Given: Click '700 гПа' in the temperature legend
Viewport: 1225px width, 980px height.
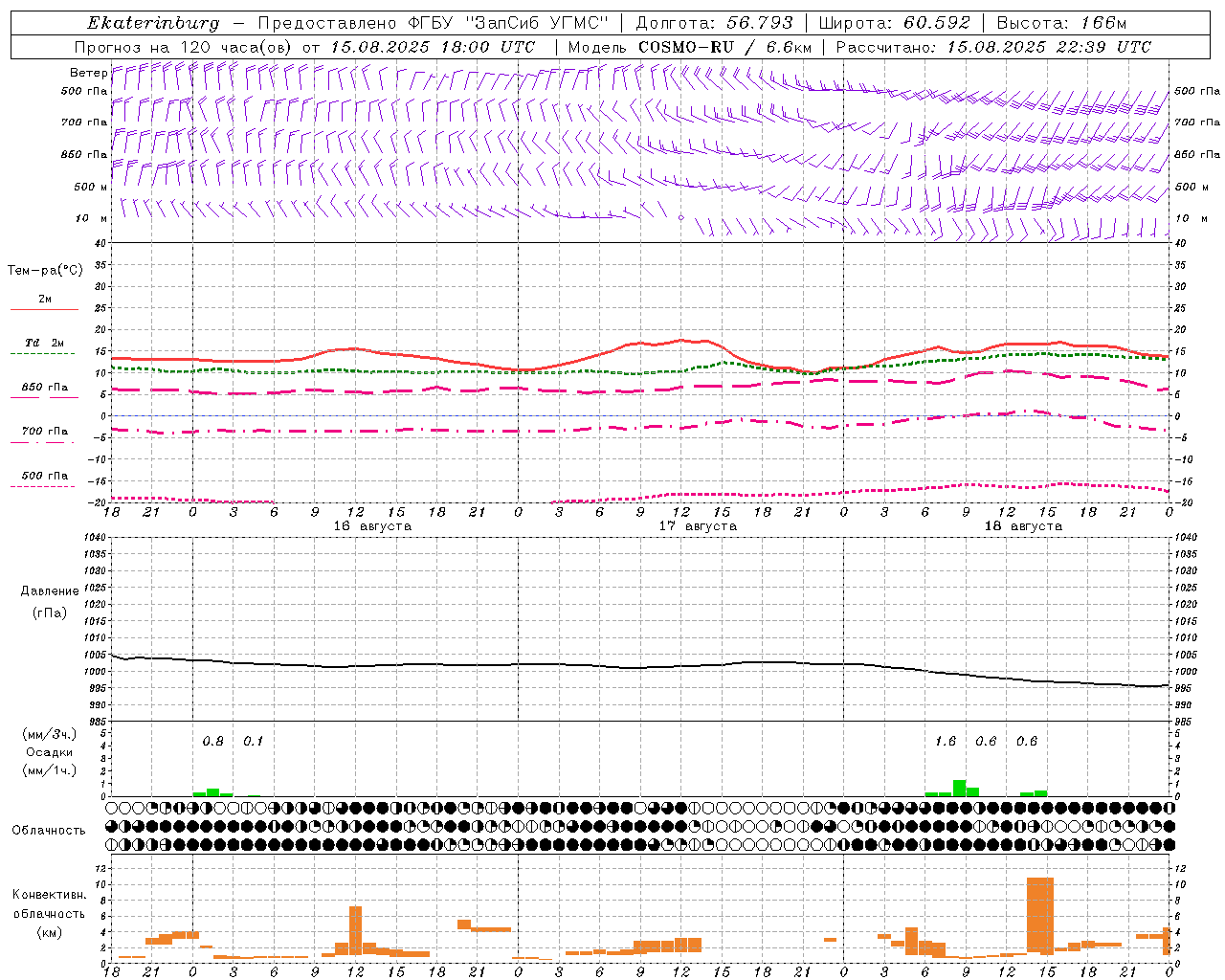Looking at the screenshot, I should 45,432.
